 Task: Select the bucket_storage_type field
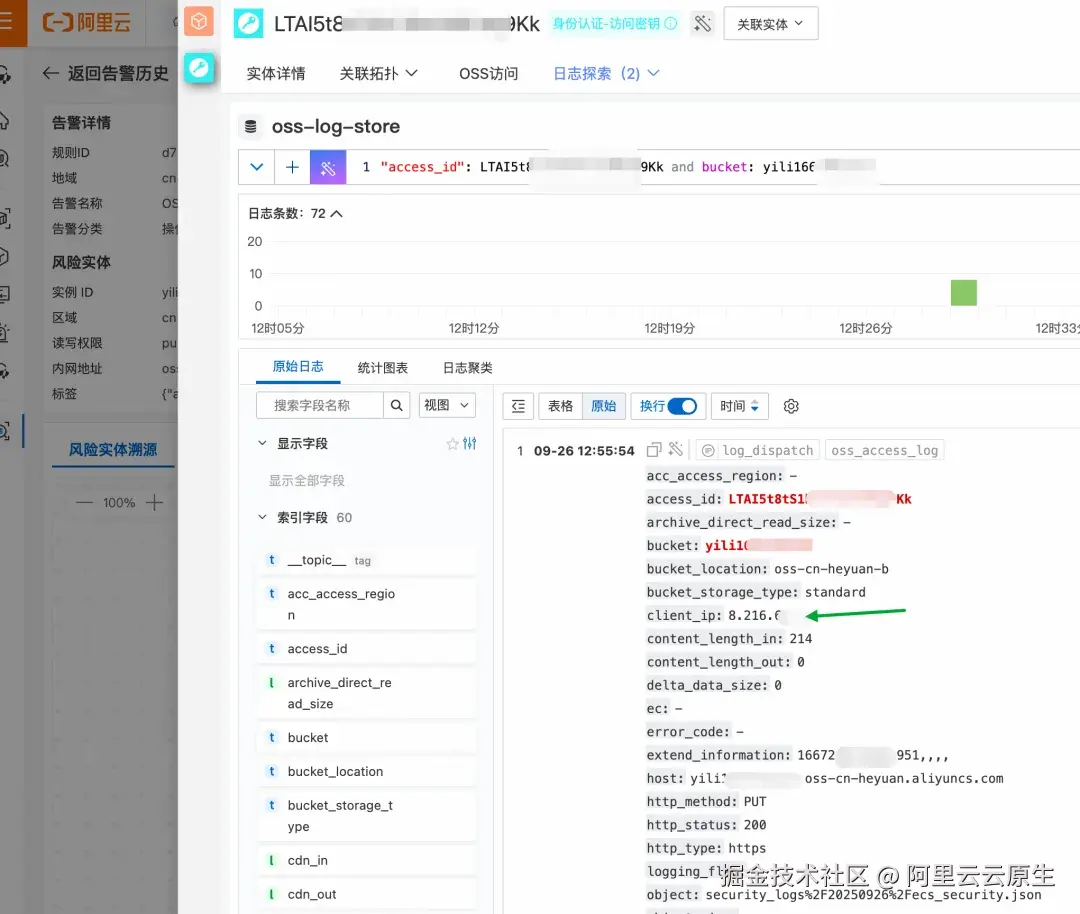366,816
